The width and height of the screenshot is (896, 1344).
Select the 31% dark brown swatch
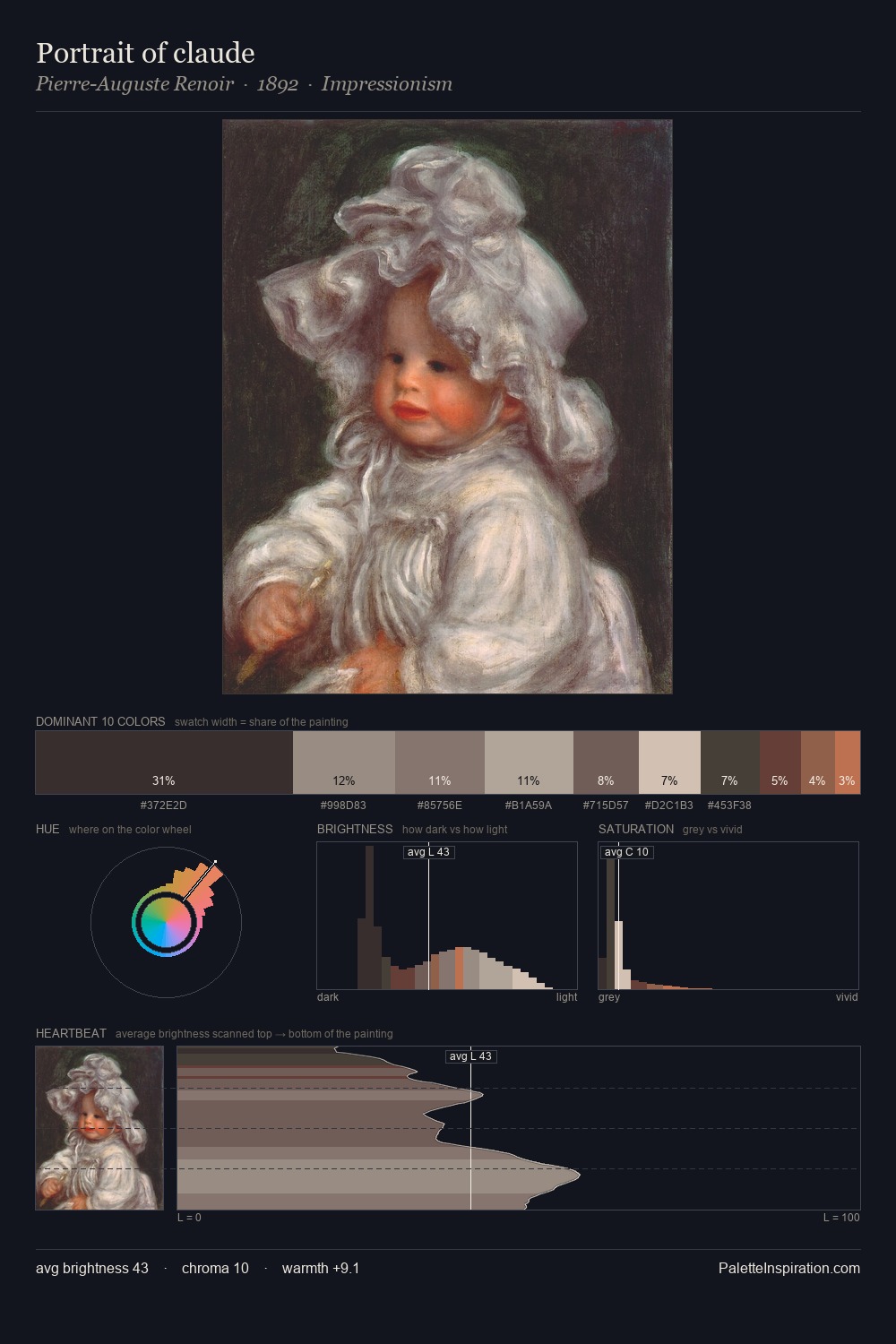pyautogui.click(x=164, y=762)
